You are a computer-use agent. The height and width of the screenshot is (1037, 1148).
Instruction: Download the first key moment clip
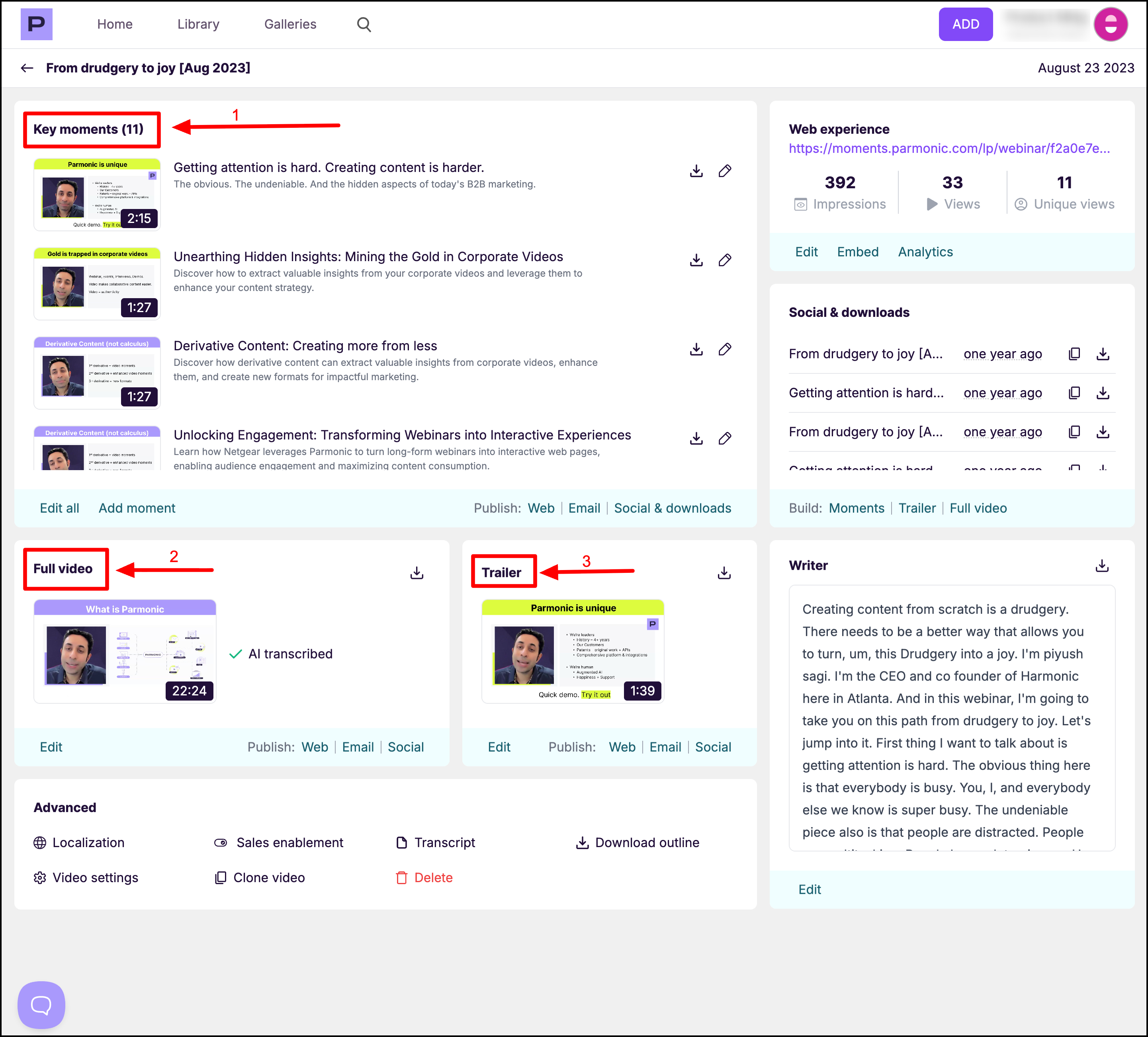[x=696, y=171]
